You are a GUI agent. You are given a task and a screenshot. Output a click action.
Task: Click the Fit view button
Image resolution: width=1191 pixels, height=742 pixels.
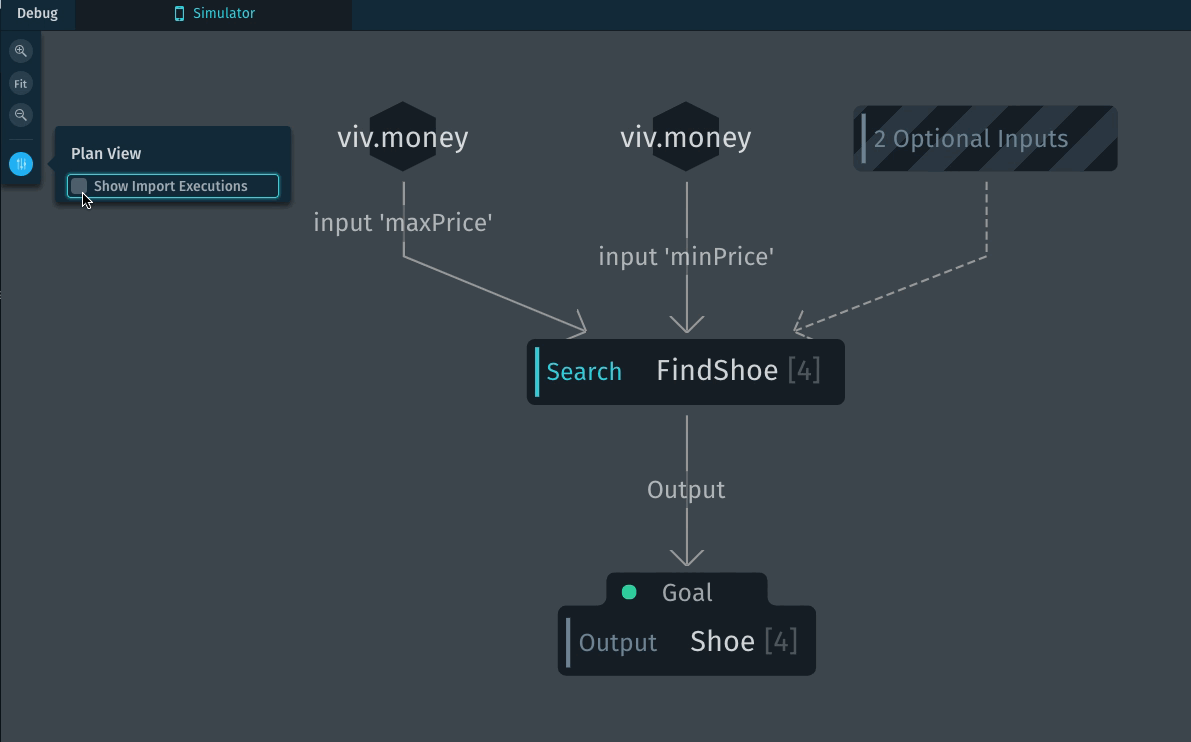click(21, 84)
